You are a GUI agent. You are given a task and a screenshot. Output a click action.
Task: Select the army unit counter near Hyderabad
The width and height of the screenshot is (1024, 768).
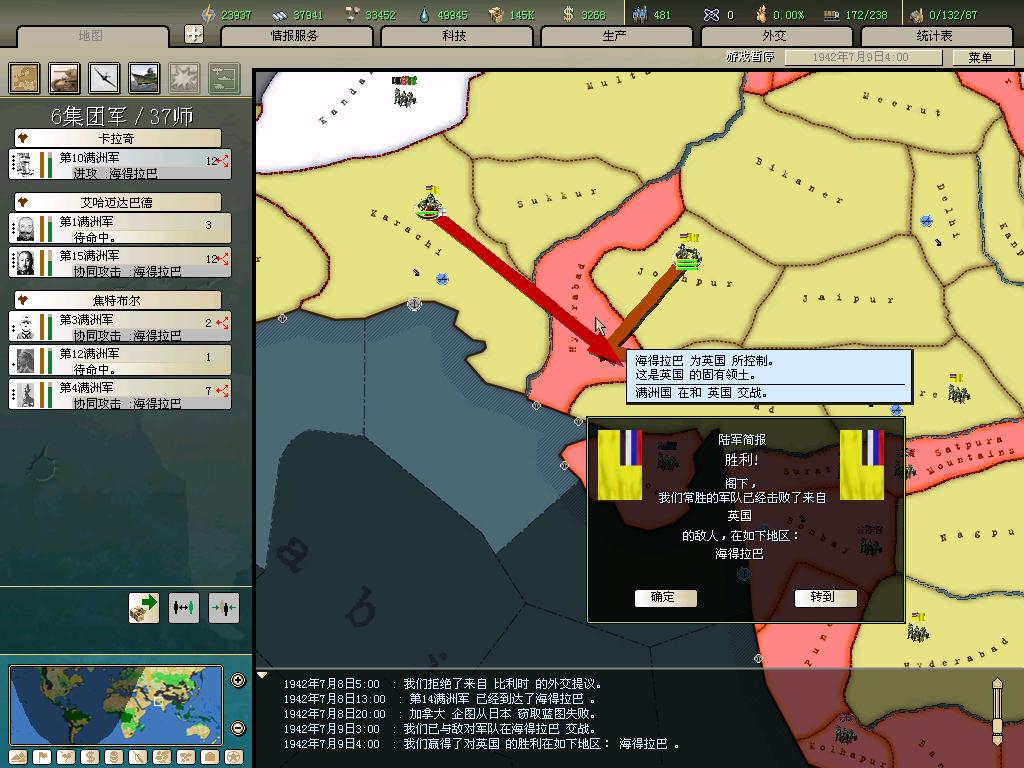[x=918, y=626]
